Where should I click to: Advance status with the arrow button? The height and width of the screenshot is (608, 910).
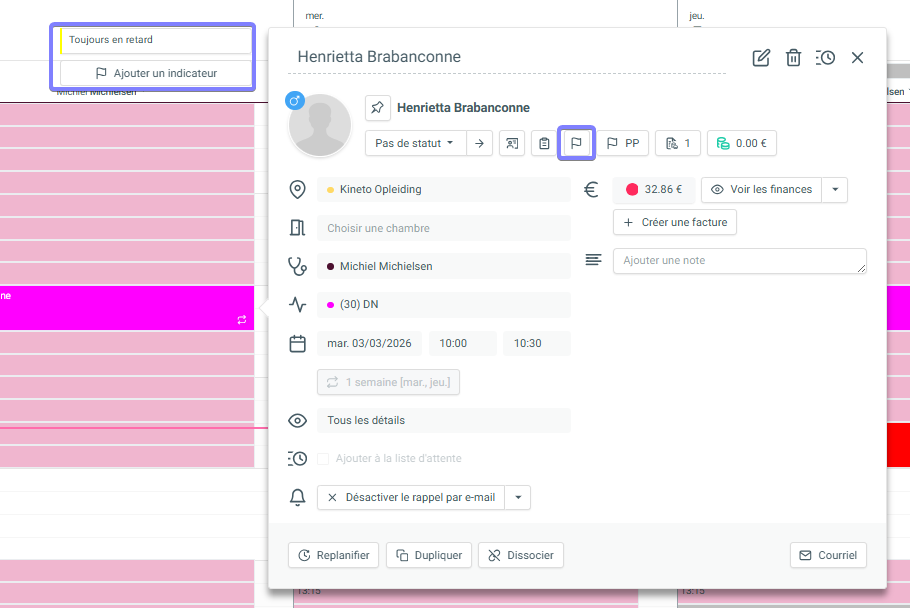point(480,143)
